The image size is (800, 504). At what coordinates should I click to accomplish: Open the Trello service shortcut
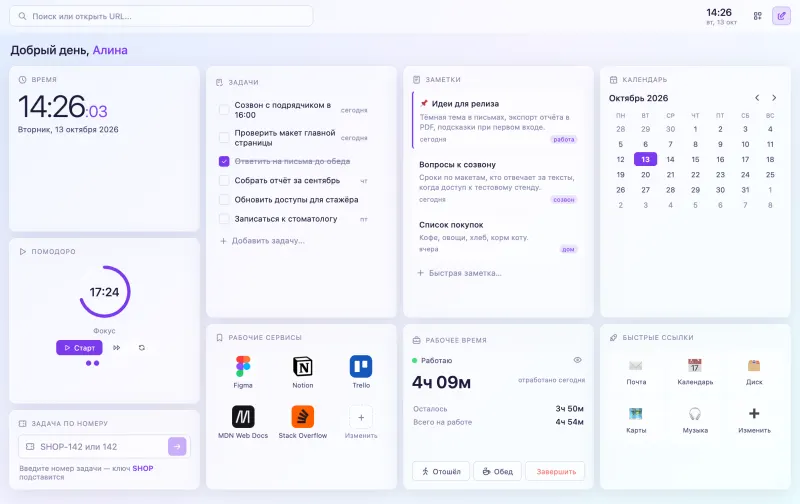361,372
